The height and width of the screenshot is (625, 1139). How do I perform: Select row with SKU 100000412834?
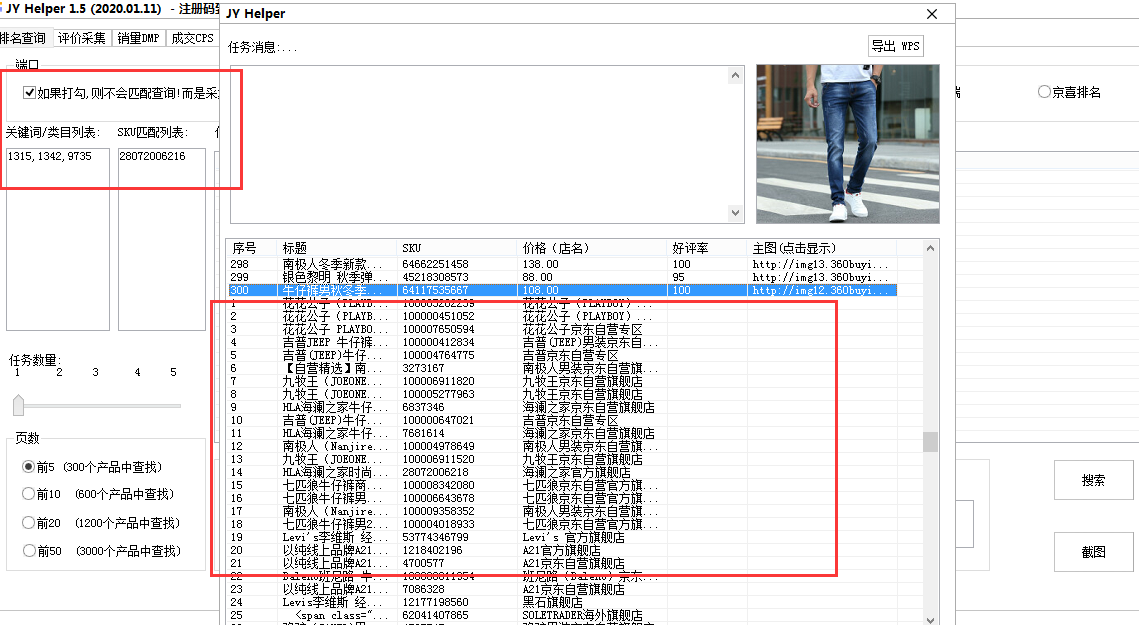pos(562,342)
